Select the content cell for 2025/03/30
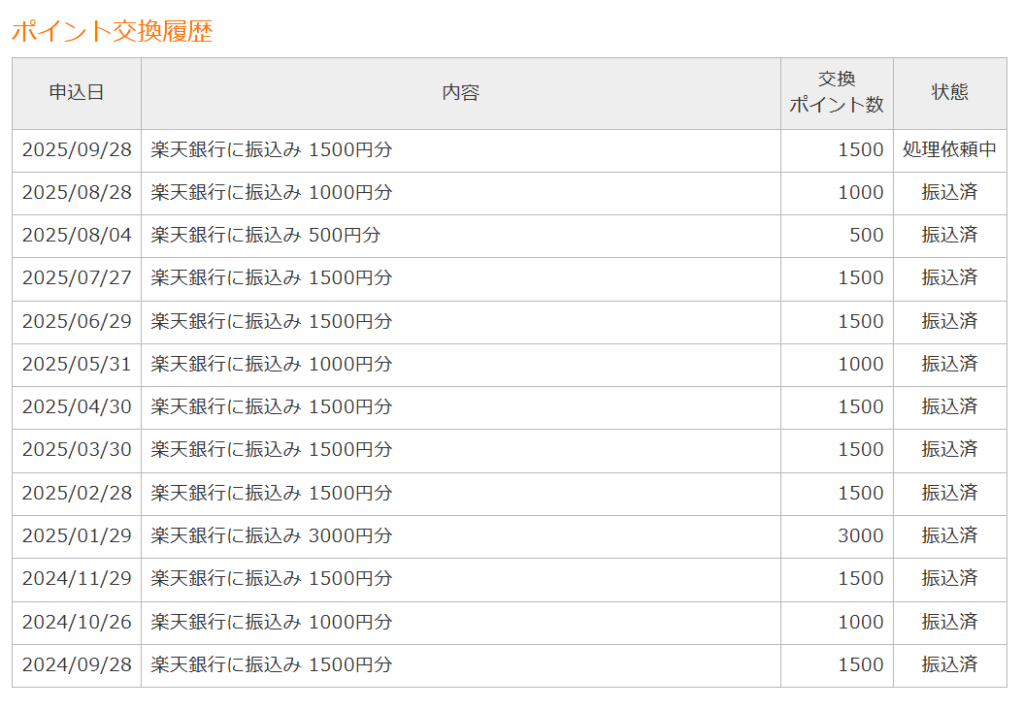 [272, 450]
